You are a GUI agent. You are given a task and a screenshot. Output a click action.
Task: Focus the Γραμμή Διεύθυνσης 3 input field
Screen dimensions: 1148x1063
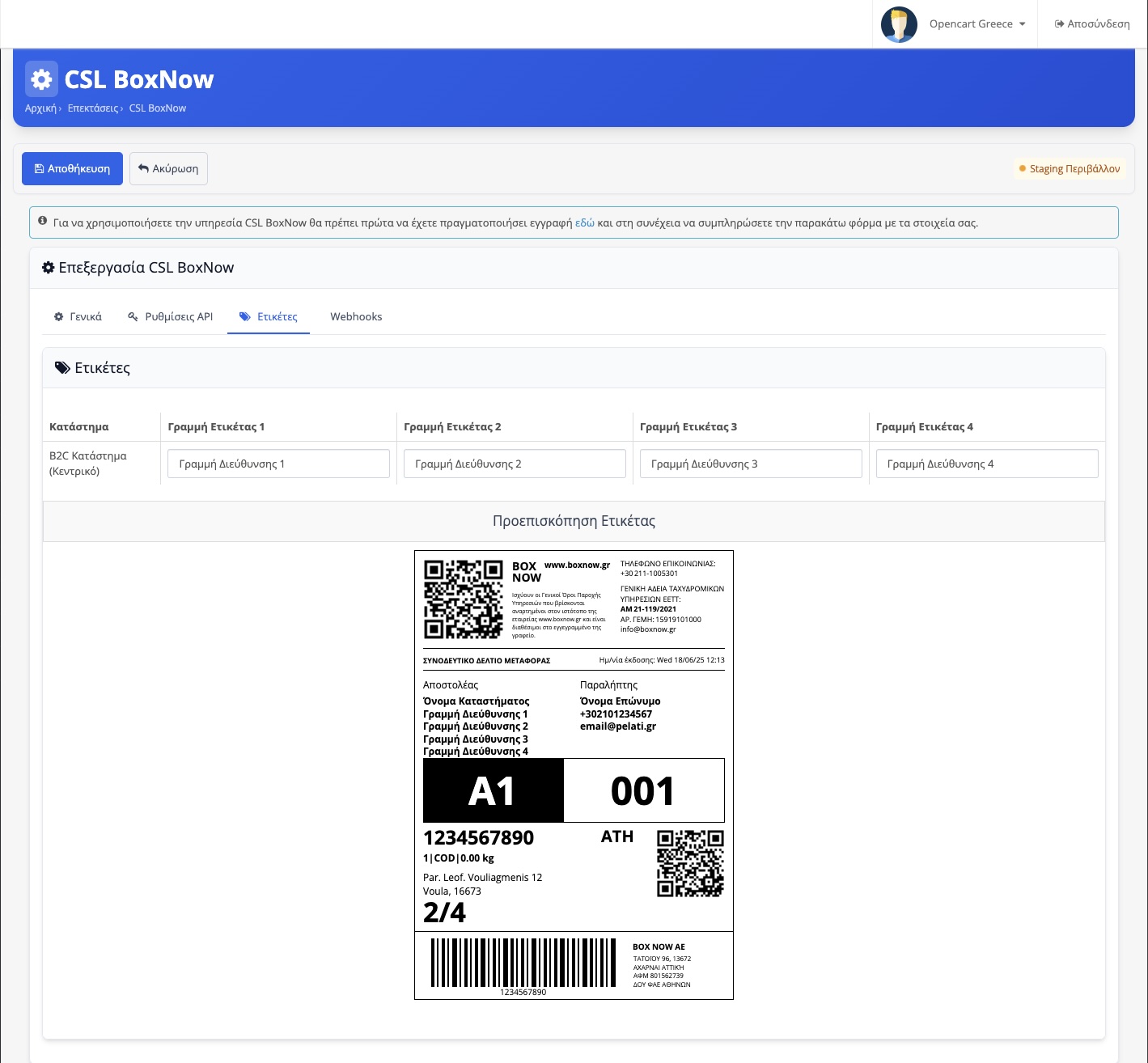pyautogui.click(x=751, y=464)
